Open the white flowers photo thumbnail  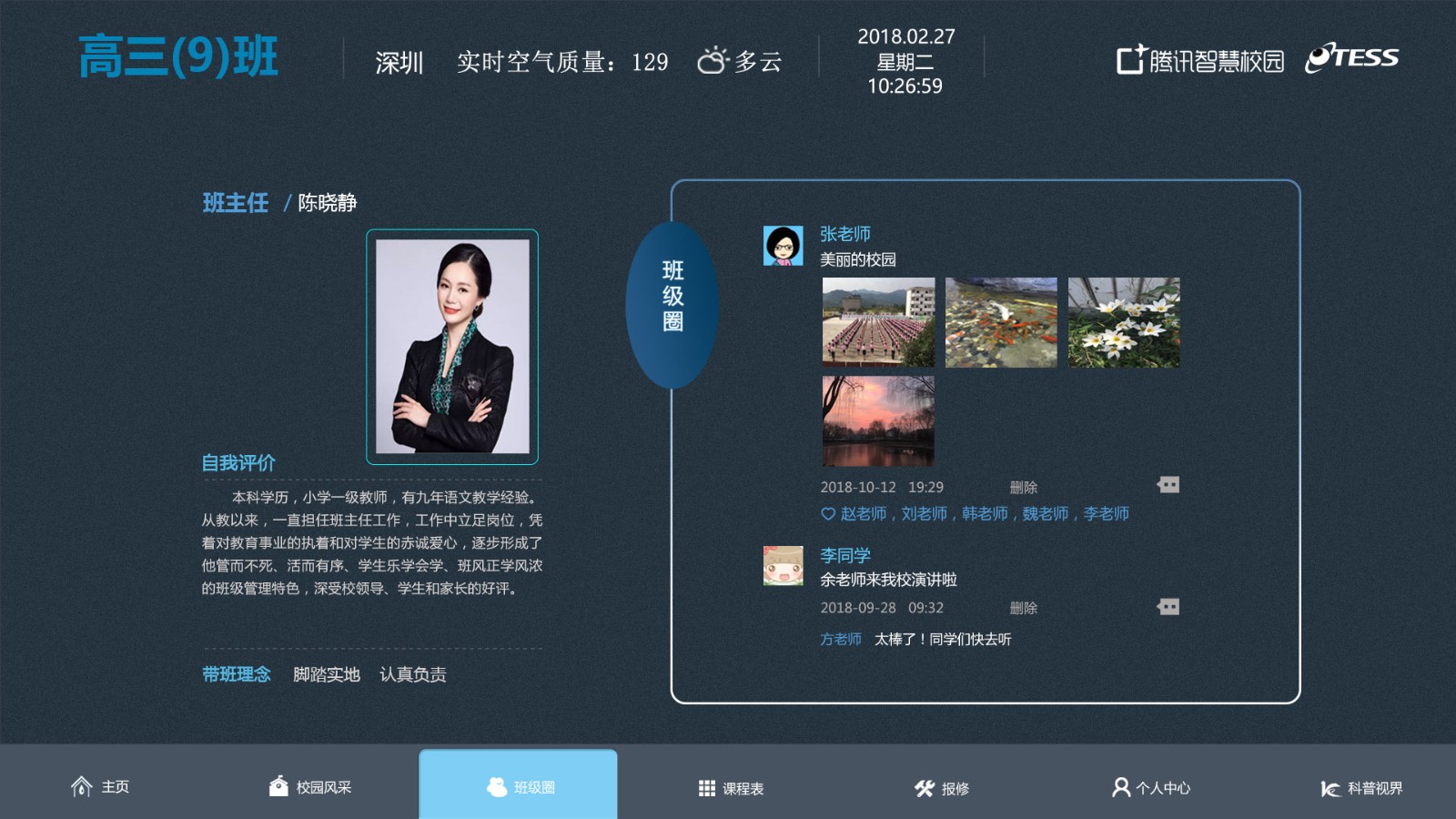[1124, 322]
